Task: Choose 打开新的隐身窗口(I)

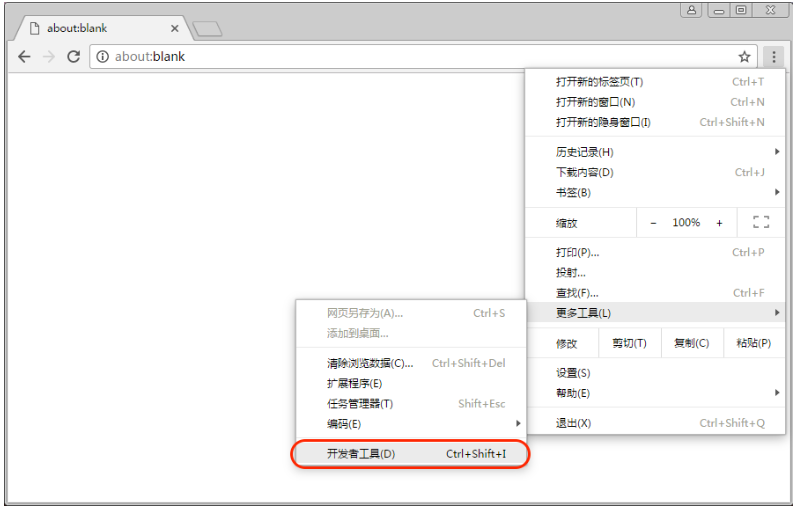Action: (x=655, y=122)
